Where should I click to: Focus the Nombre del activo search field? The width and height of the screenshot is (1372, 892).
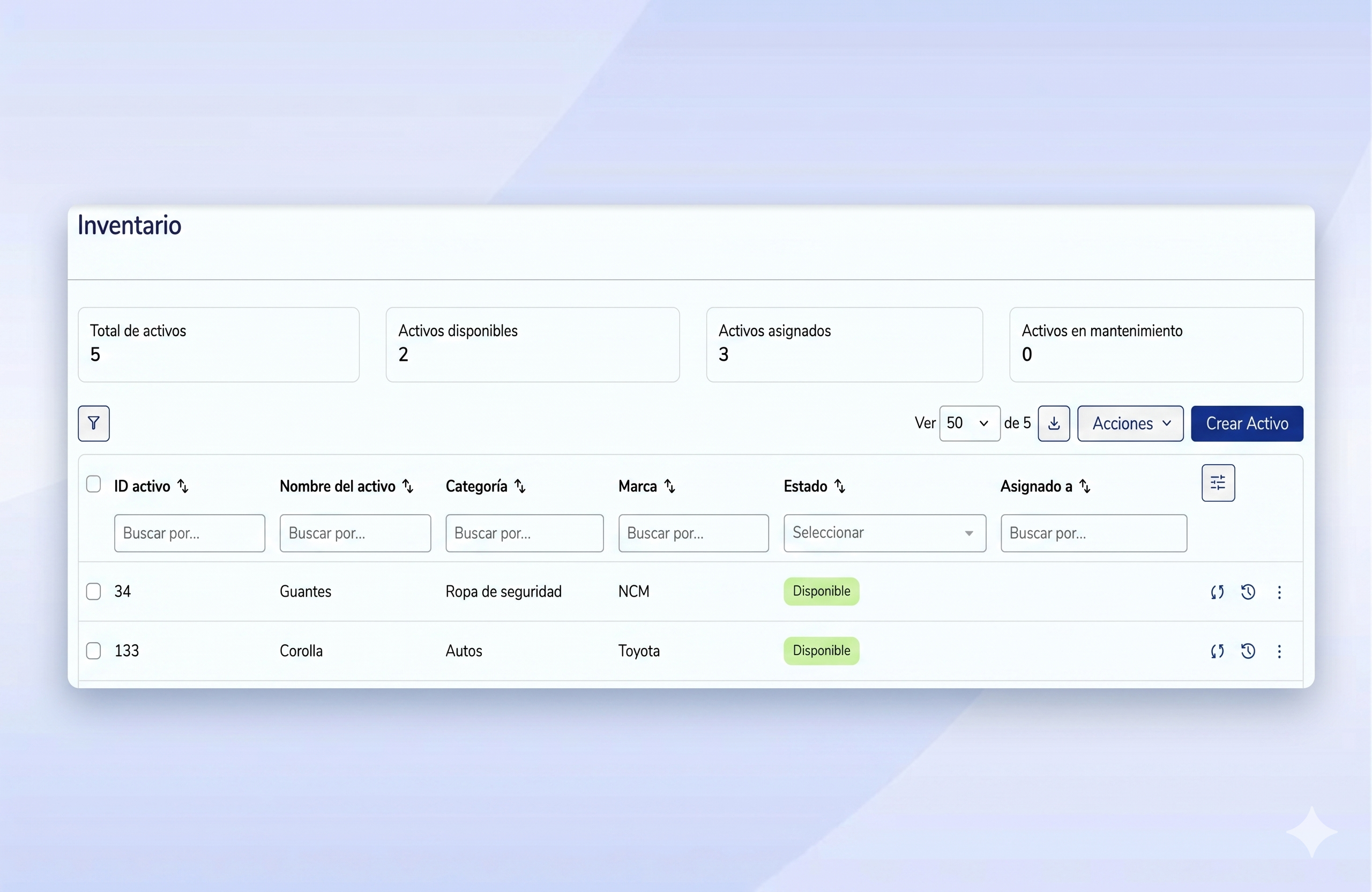tap(355, 533)
